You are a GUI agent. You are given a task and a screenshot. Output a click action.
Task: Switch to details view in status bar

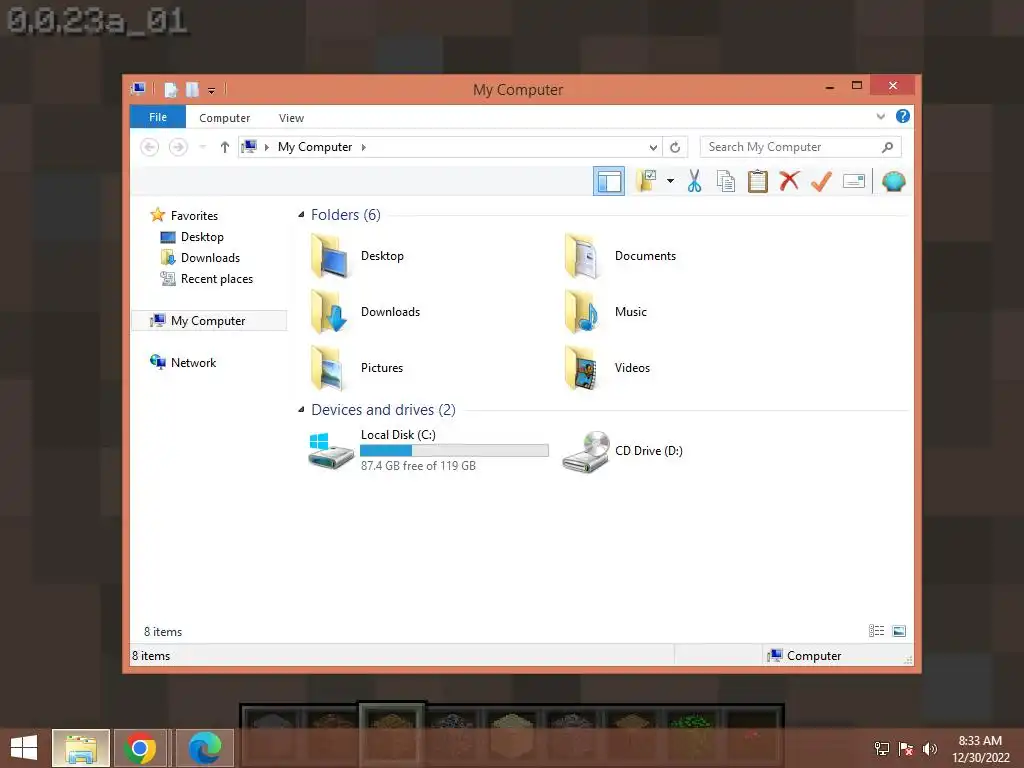coord(876,631)
